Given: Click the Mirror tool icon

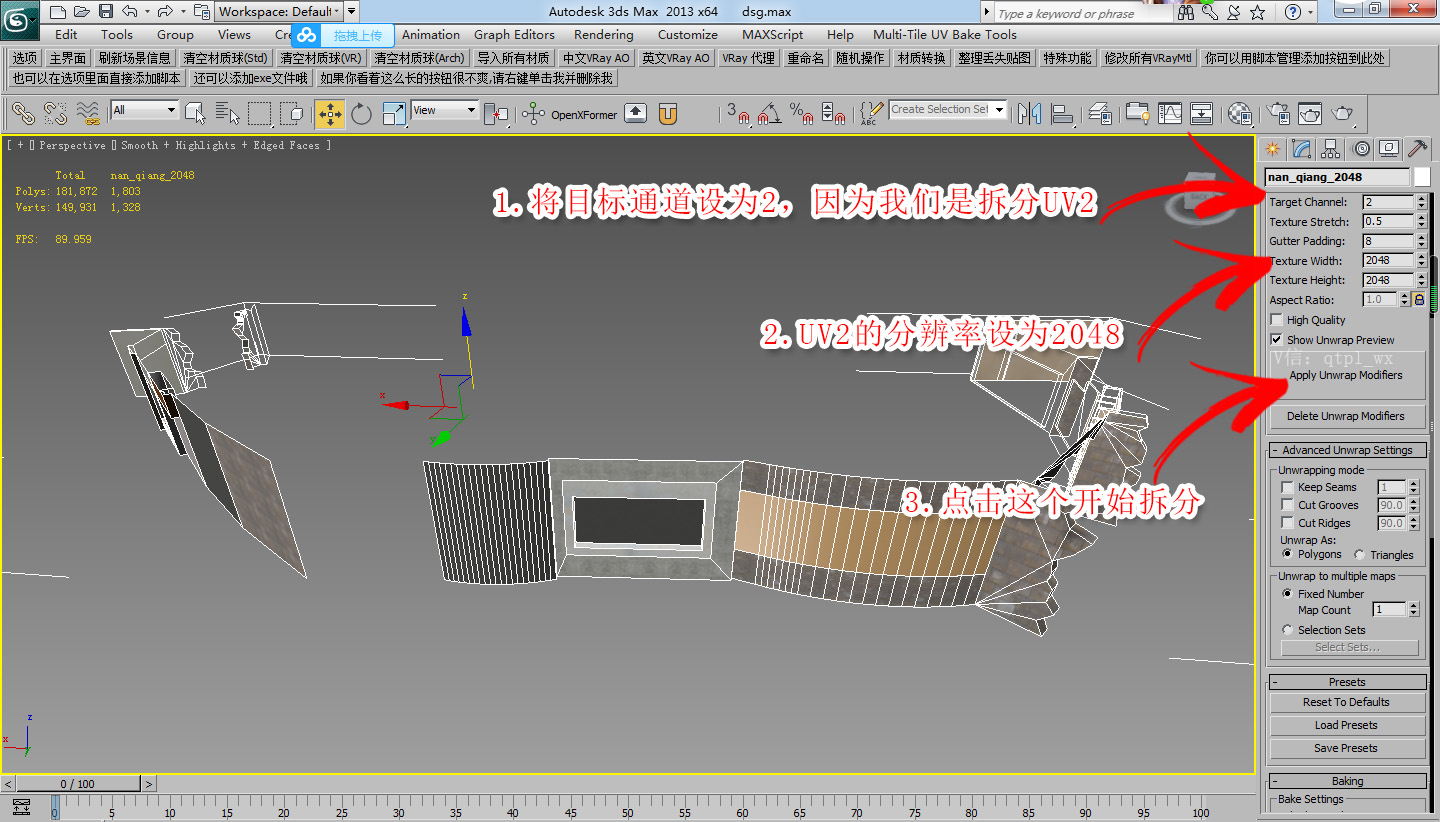Looking at the screenshot, I should (1030, 114).
